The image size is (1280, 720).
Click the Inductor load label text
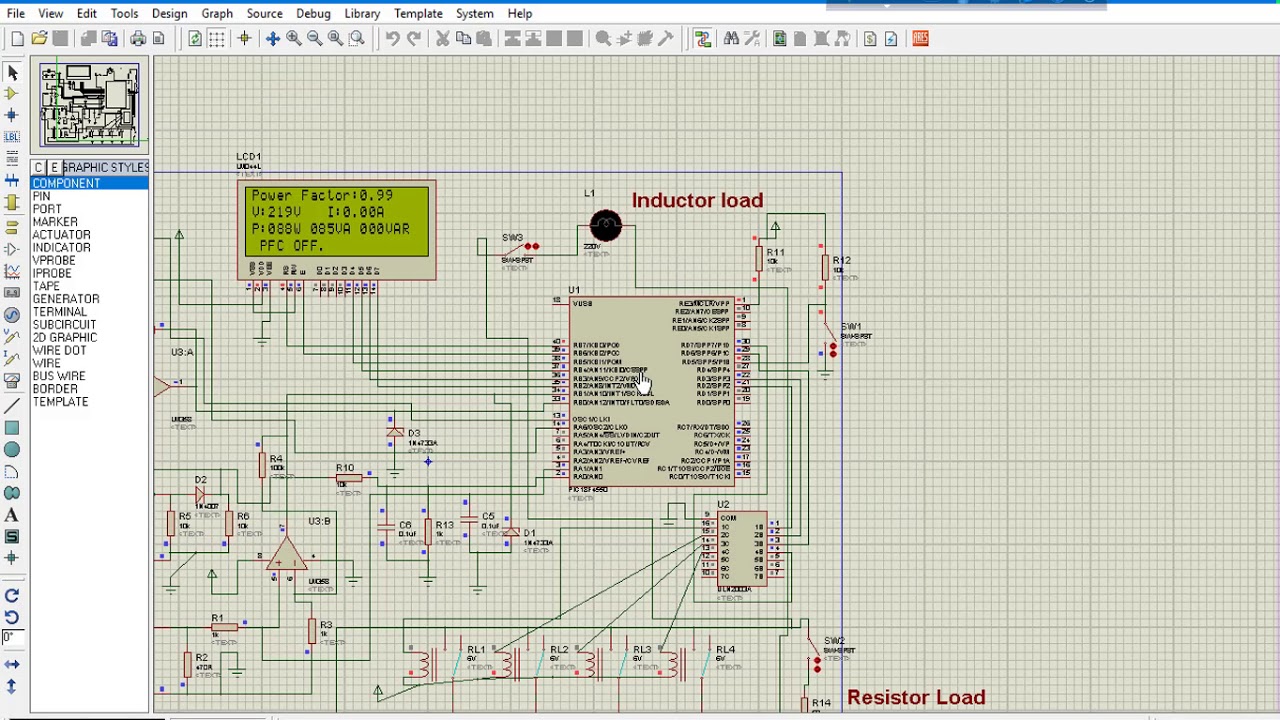point(697,200)
